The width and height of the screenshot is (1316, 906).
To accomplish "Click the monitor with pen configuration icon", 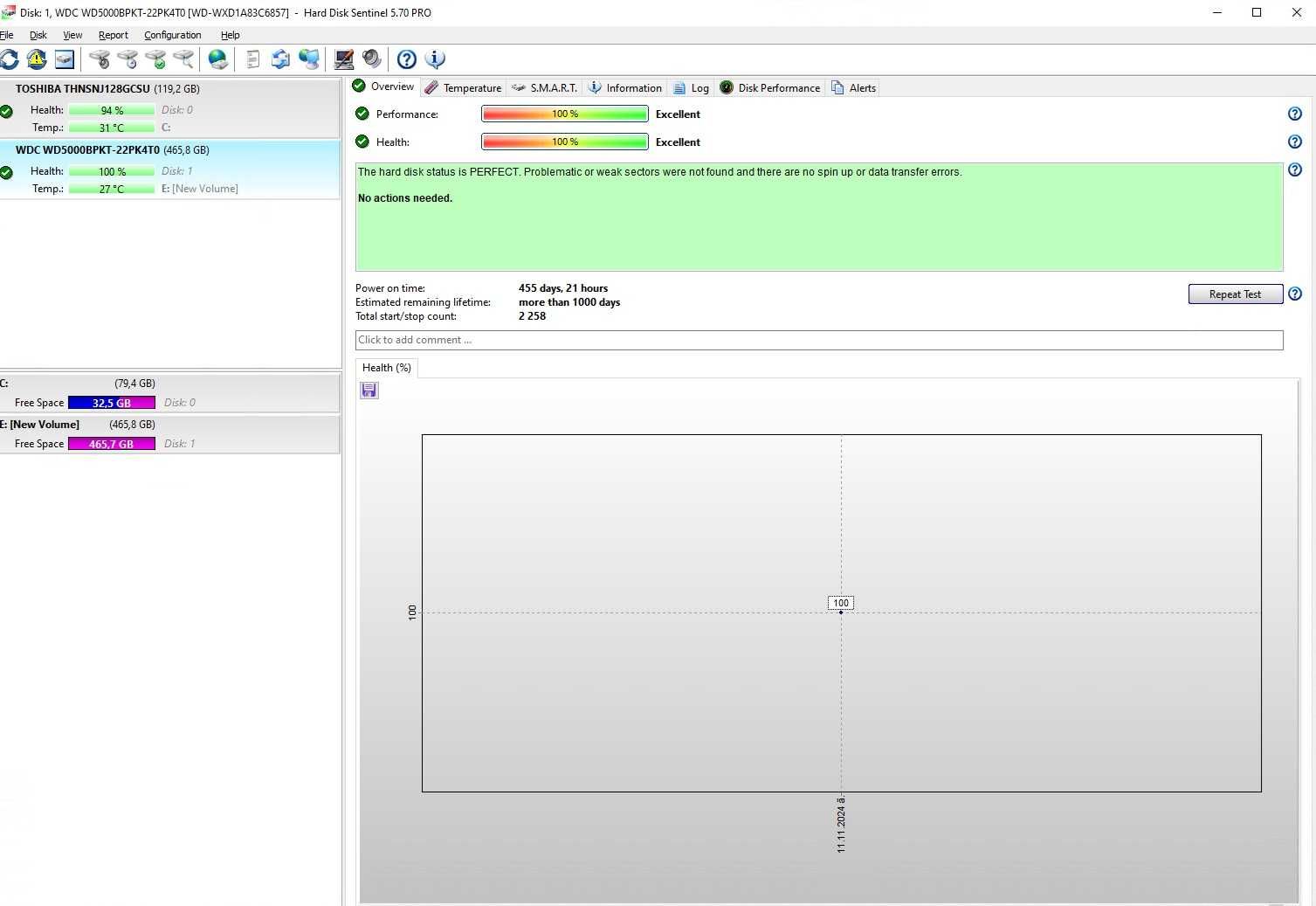I will (344, 59).
